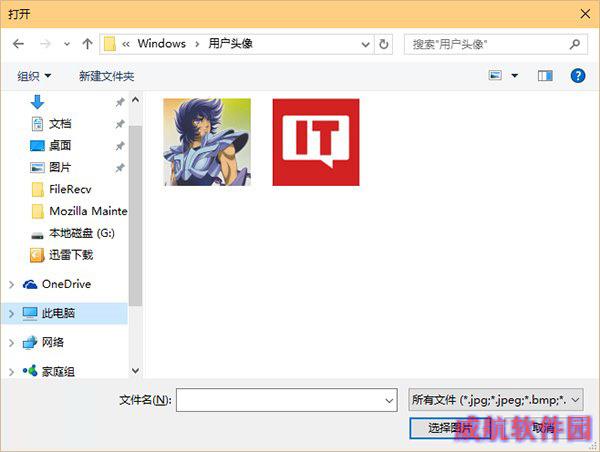
Task: Select 网络 in navigation pane
Action: tap(52, 343)
